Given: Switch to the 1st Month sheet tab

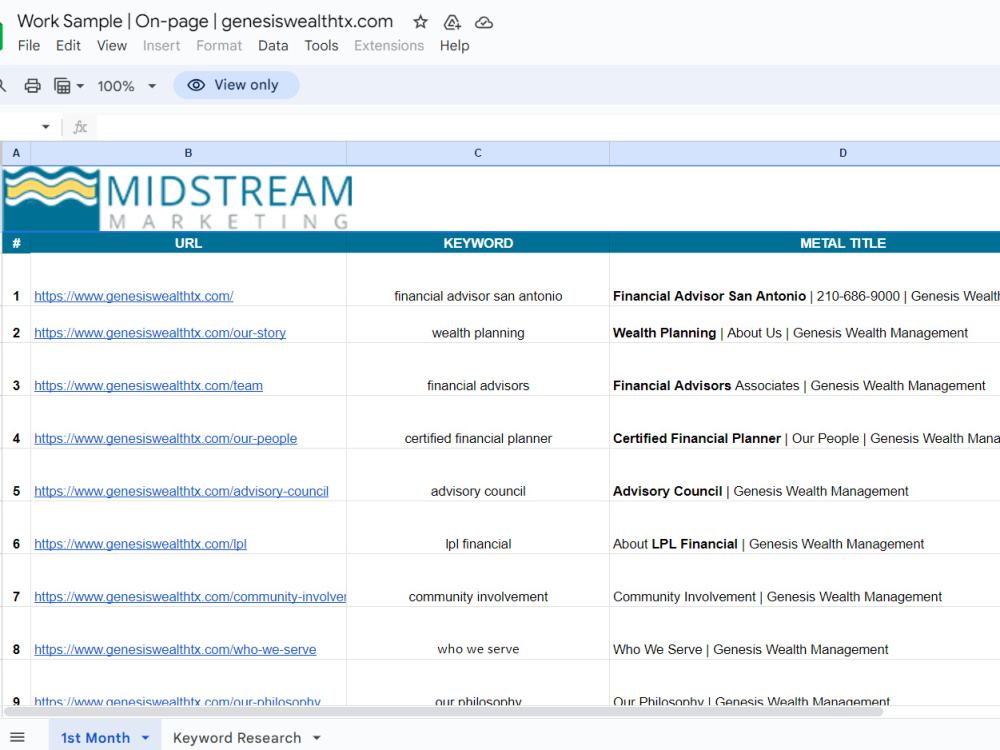Looking at the screenshot, I should coord(96,738).
